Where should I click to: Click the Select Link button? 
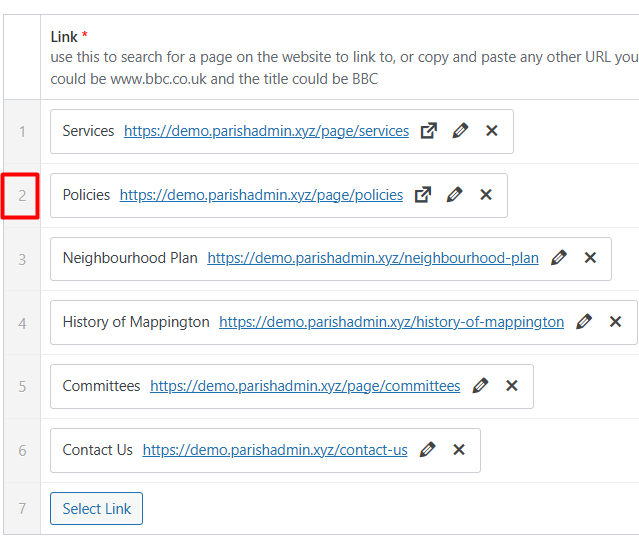pyautogui.click(x=97, y=509)
